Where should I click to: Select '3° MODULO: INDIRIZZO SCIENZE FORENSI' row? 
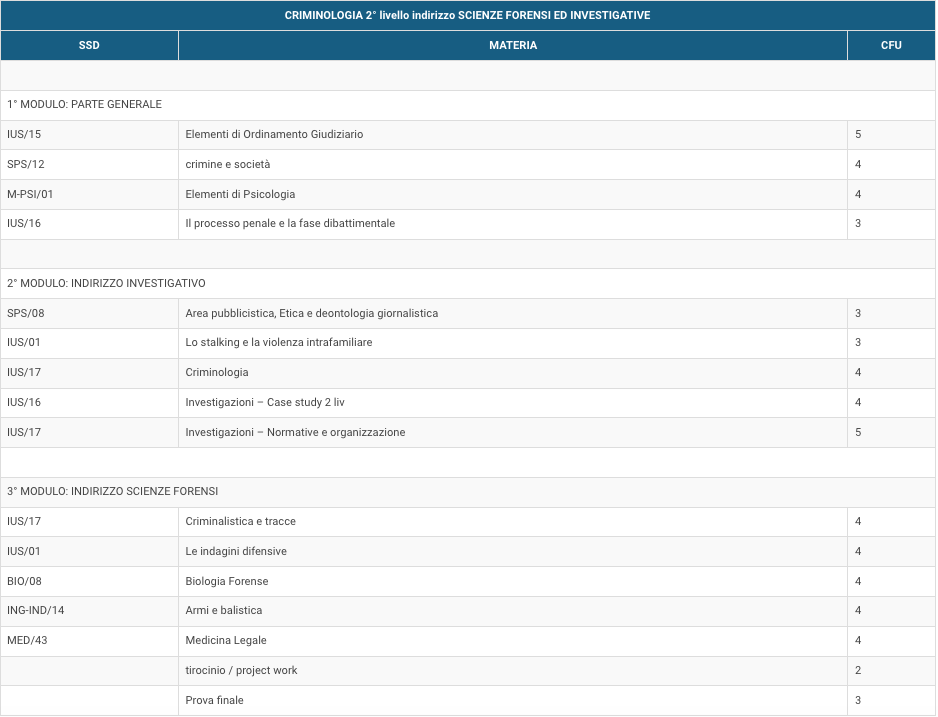[468, 492]
